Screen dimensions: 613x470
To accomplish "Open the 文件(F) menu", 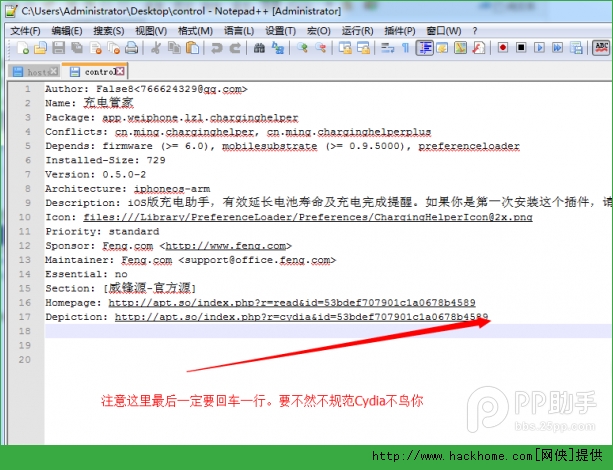I will pyautogui.click(x=25, y=31).
